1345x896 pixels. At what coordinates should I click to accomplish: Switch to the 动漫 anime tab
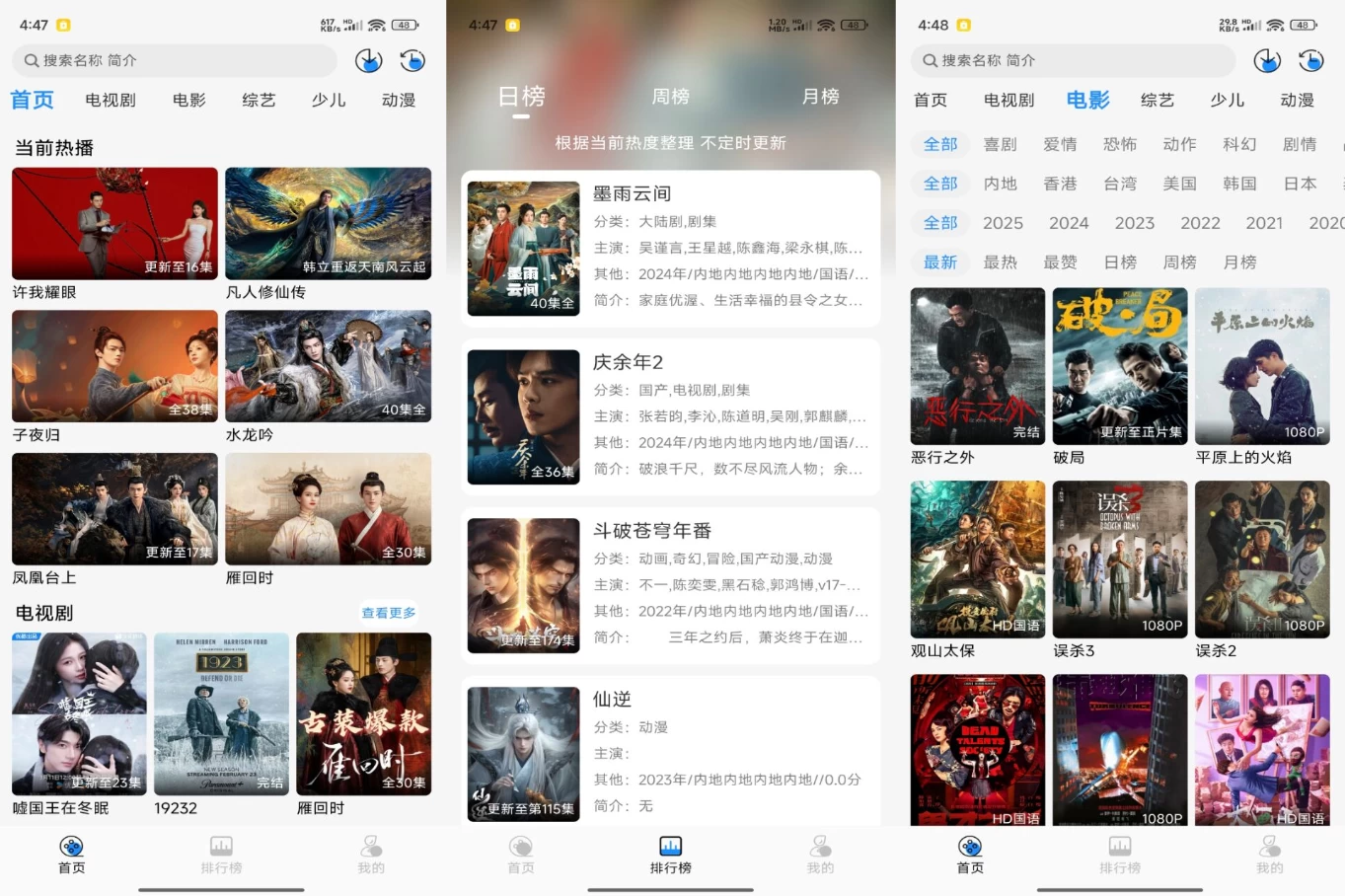click(x=398, y=100)
